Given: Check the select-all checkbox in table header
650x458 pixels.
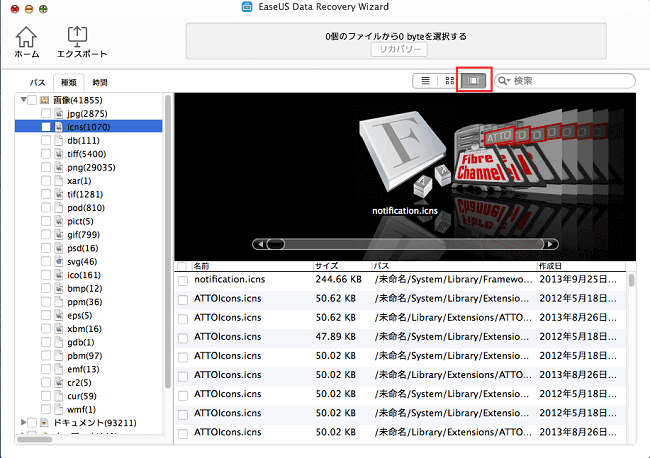Looking at the screenshot, I should point(182,266).
